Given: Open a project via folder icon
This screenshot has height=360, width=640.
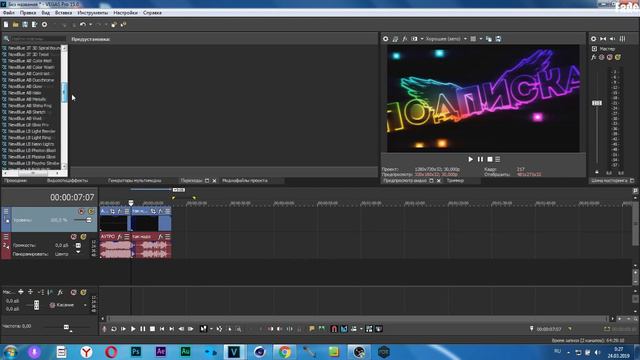Looking at the screenshot, I should (16, 25).
